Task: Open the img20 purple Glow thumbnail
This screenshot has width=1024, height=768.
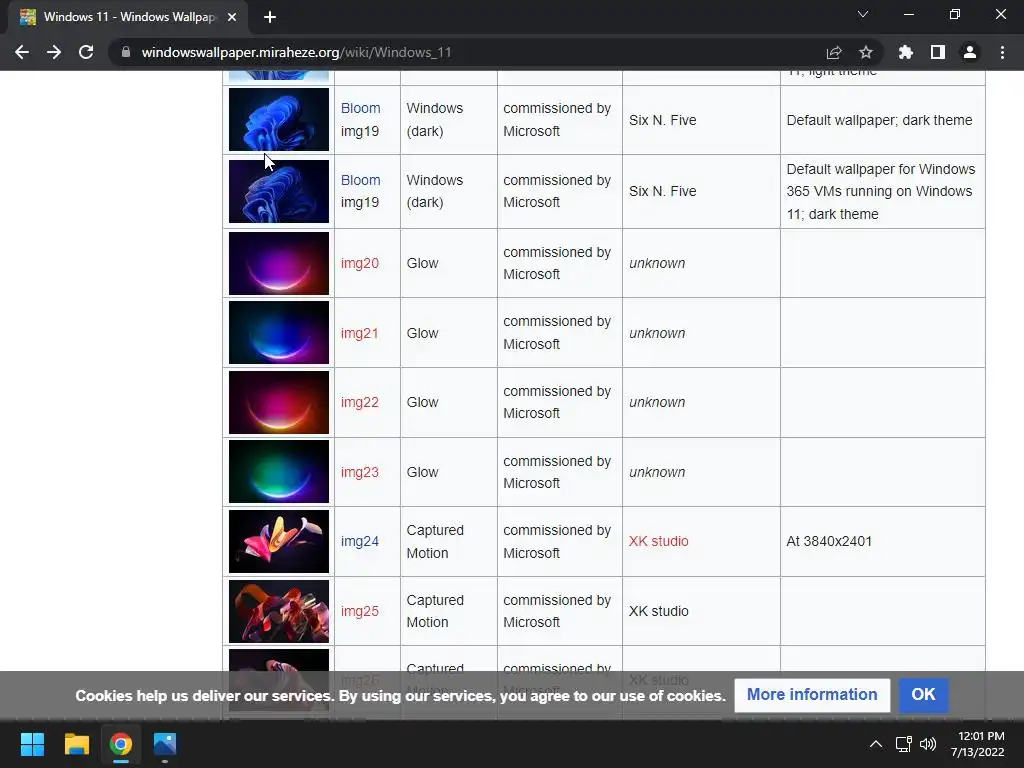Action: [x=279, y=263]
